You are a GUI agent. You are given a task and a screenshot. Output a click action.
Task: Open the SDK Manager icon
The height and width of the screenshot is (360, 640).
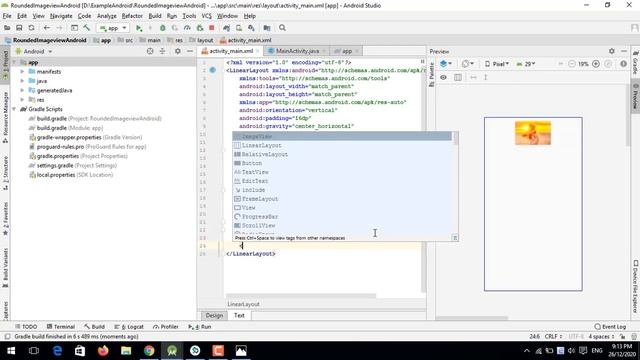tap(251, 28)
